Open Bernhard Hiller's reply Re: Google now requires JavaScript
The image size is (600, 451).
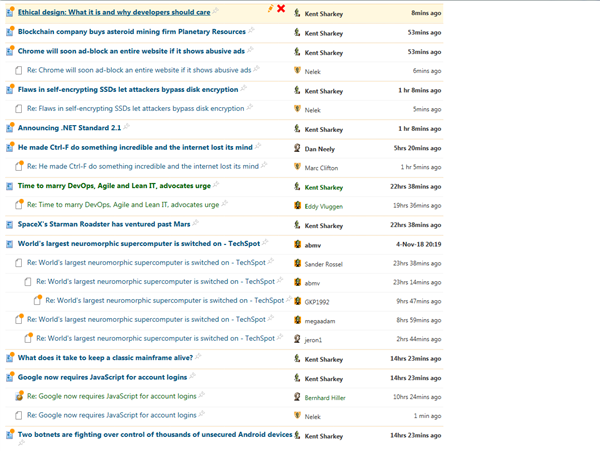pyautogui.click(x=111, y=396)
